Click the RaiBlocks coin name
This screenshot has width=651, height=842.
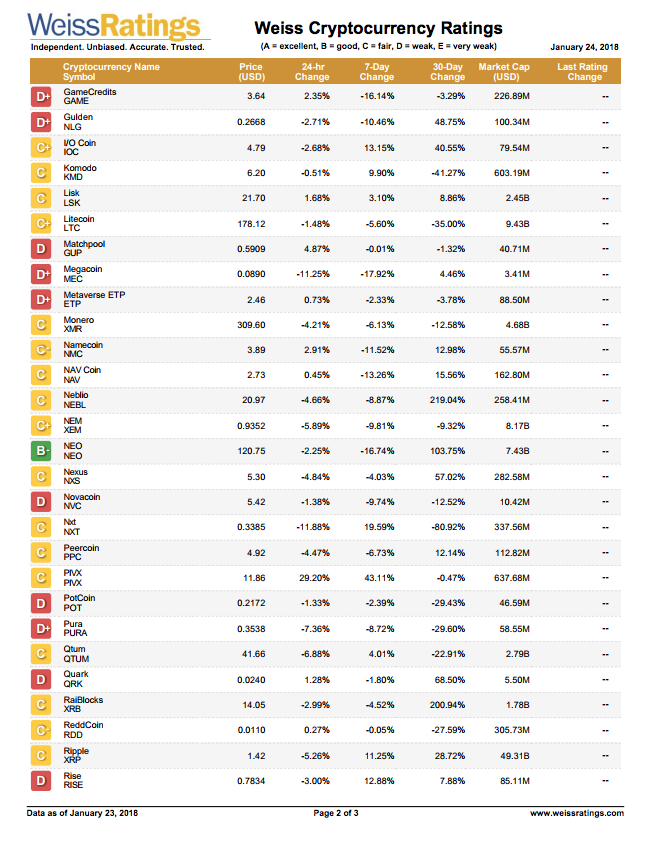(x=83, y=700)
